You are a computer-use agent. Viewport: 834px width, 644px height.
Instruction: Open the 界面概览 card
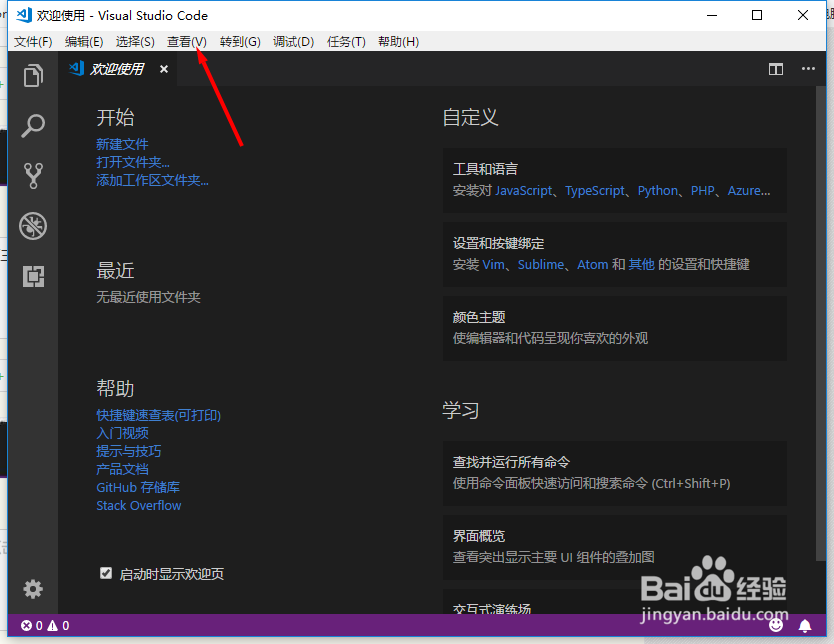pyautogui.click(x=614, y=547)
